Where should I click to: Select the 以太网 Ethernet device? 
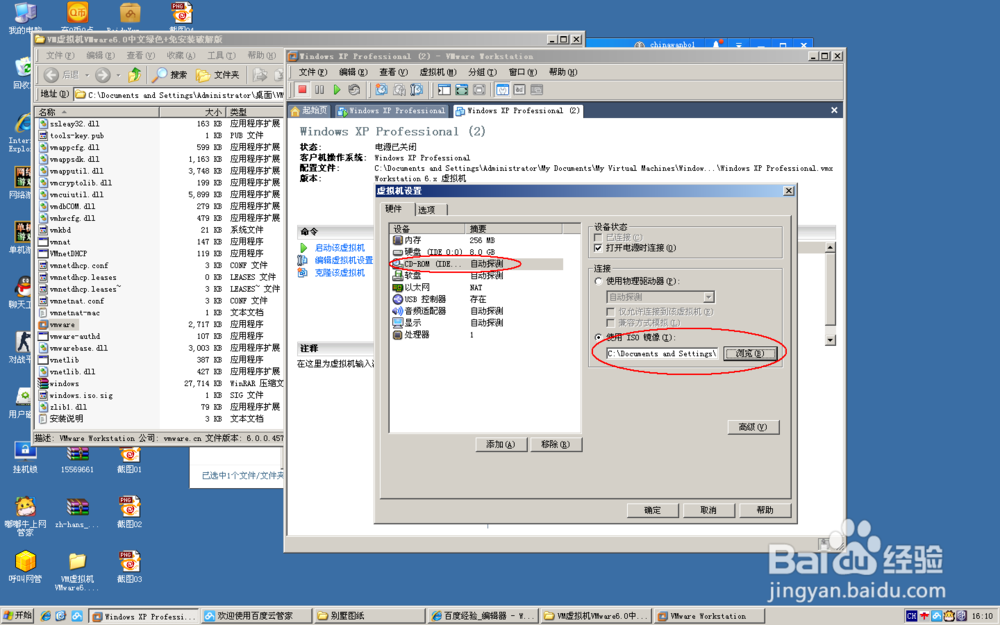tap(477, 288)
